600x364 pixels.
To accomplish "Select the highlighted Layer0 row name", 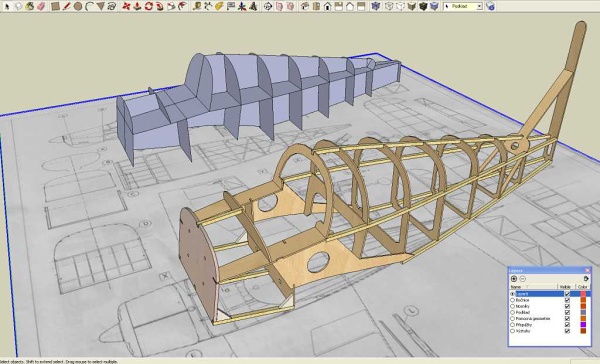I will pos(522,294).
